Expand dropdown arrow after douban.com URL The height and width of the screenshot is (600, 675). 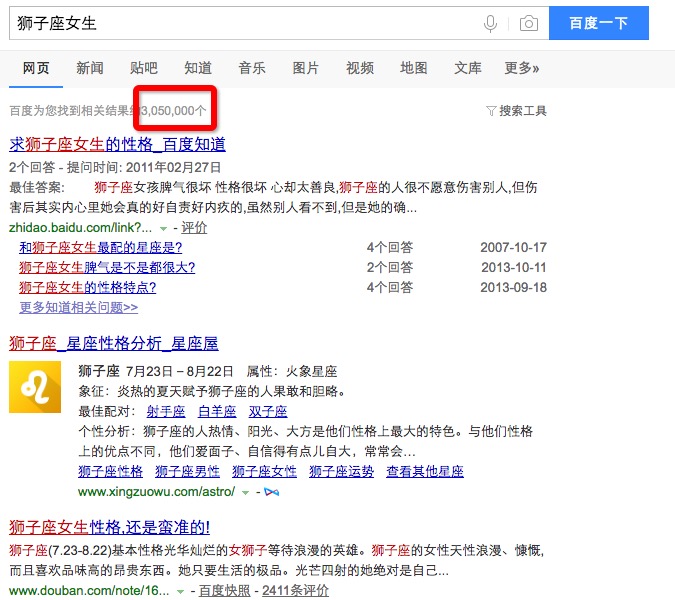click(x=180, y=592)
